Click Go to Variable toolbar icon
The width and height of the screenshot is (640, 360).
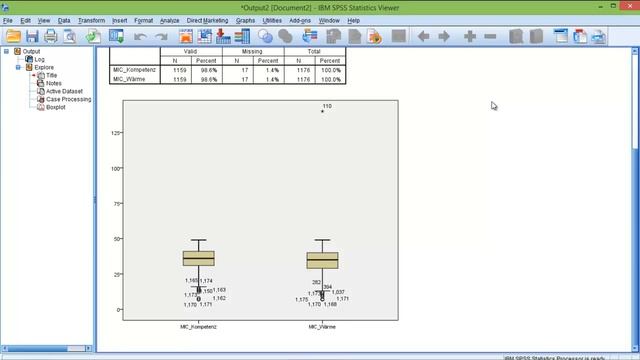(x=223, y=36)
